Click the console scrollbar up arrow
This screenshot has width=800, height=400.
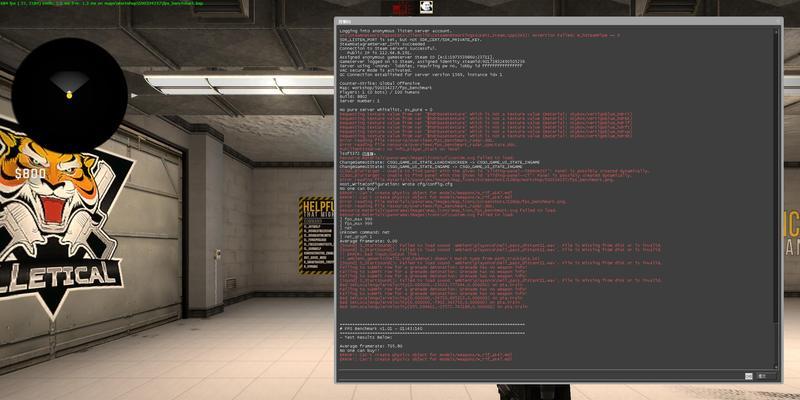click(777, 31)
